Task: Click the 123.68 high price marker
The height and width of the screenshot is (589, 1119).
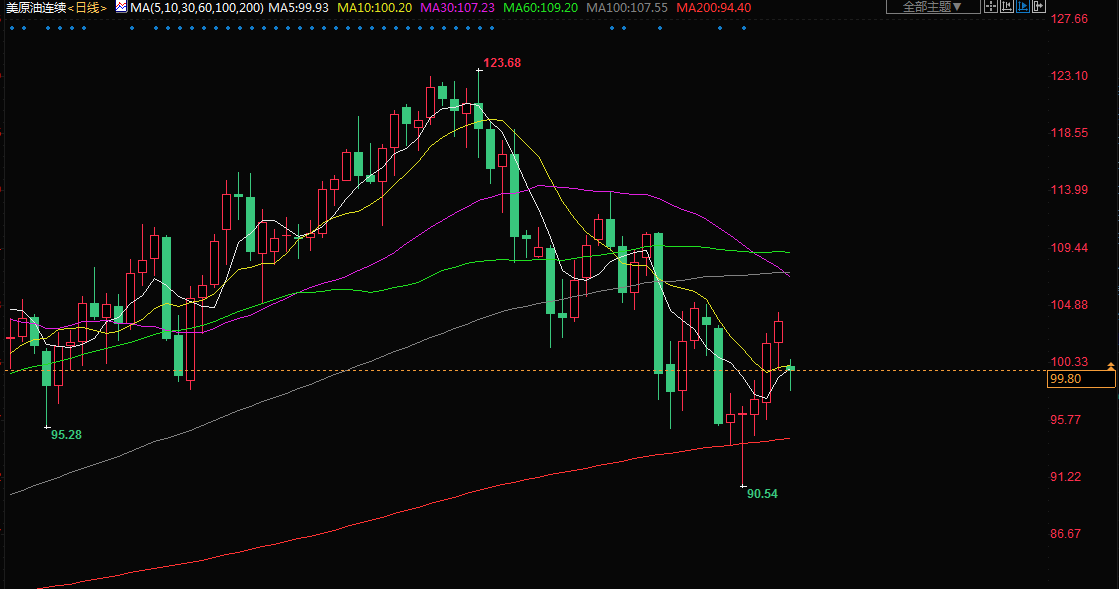Action: (x=502, y=63)
